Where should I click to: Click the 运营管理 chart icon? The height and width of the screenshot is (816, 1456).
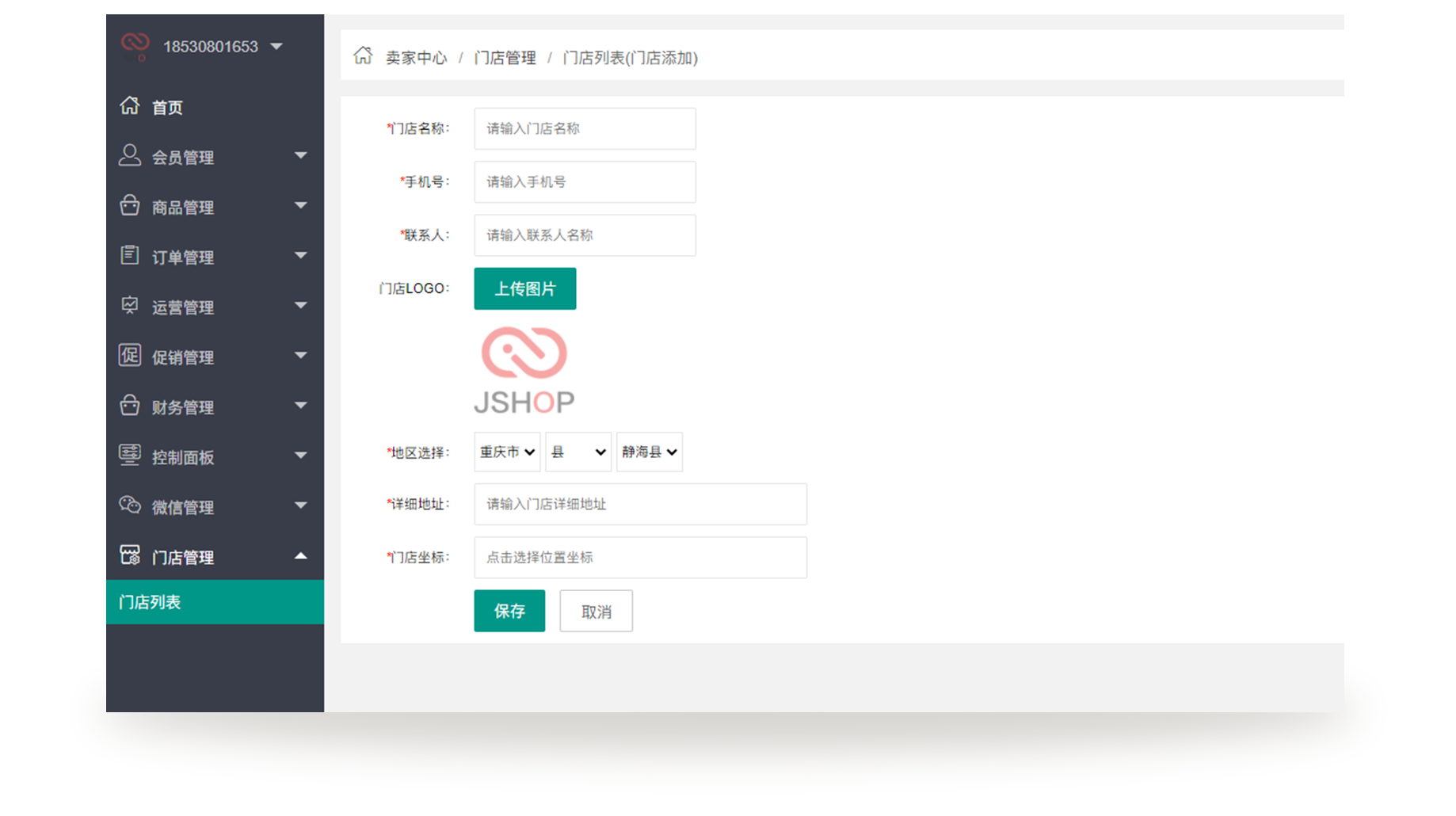coord(130,305)
